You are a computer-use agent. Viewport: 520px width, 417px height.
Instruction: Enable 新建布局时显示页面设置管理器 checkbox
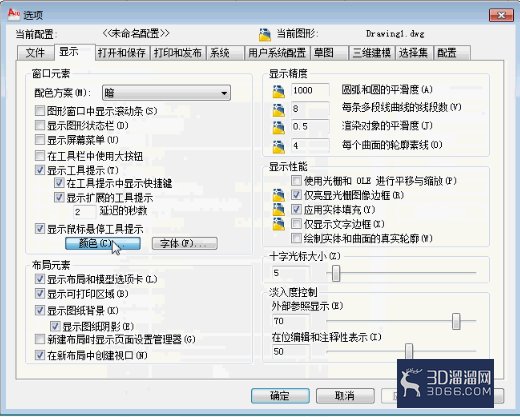tap(40, 339)
